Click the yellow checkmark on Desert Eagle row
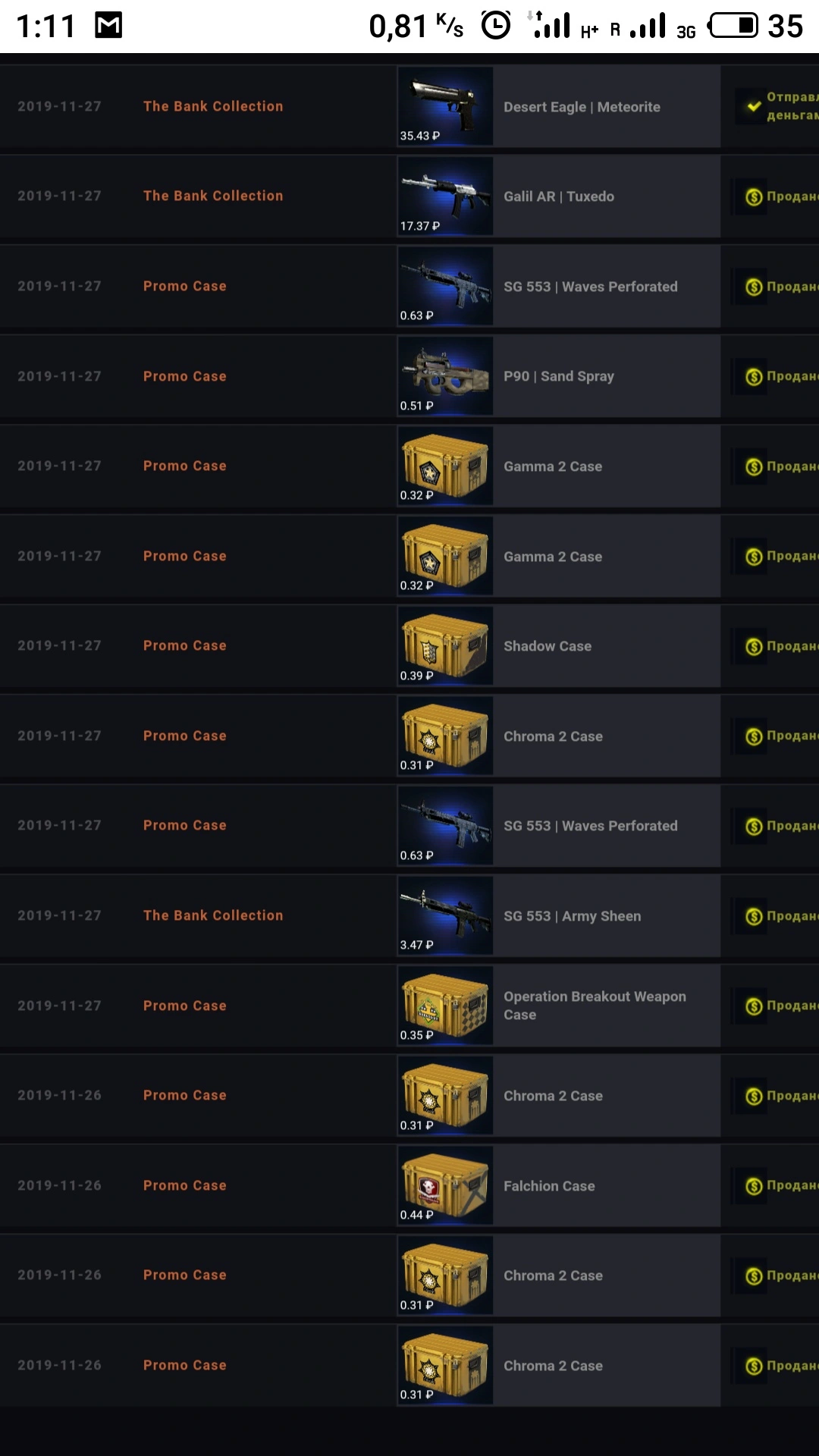The height and width of the screenshot is (1456, 819). (x=754, y=106)
